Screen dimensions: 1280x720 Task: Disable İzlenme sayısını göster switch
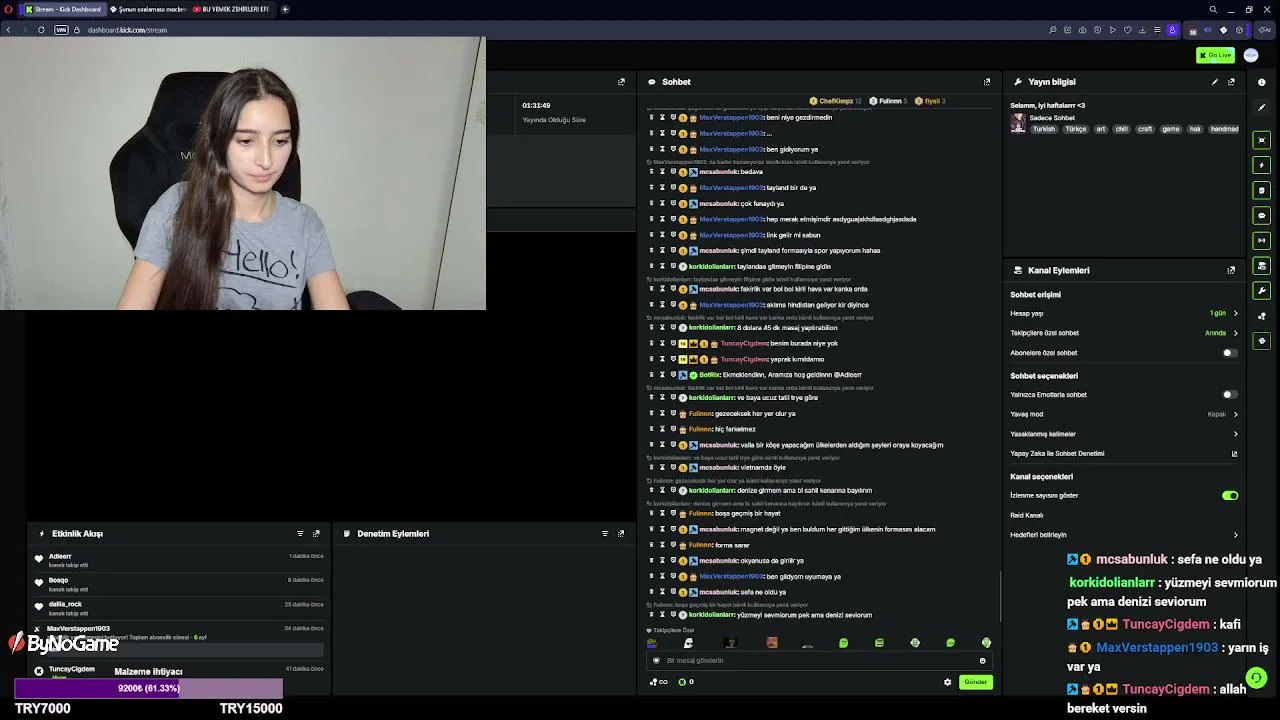click(x=1230, y=496)
